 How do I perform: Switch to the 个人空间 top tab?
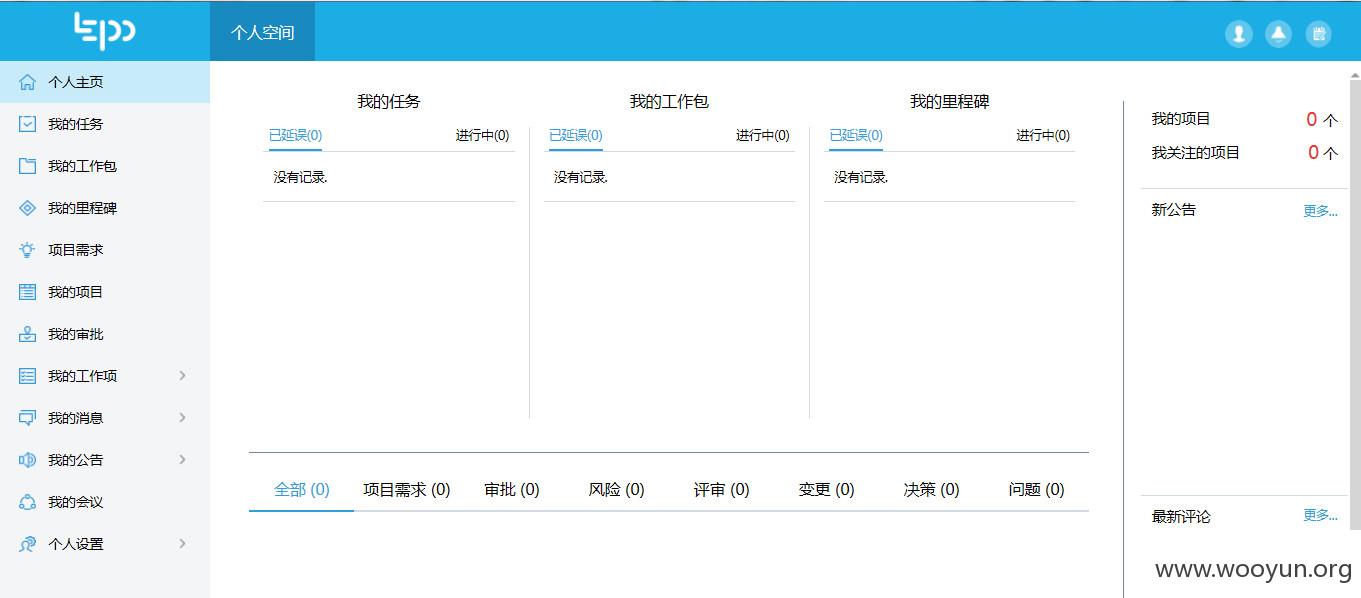[x=262, y=32]
